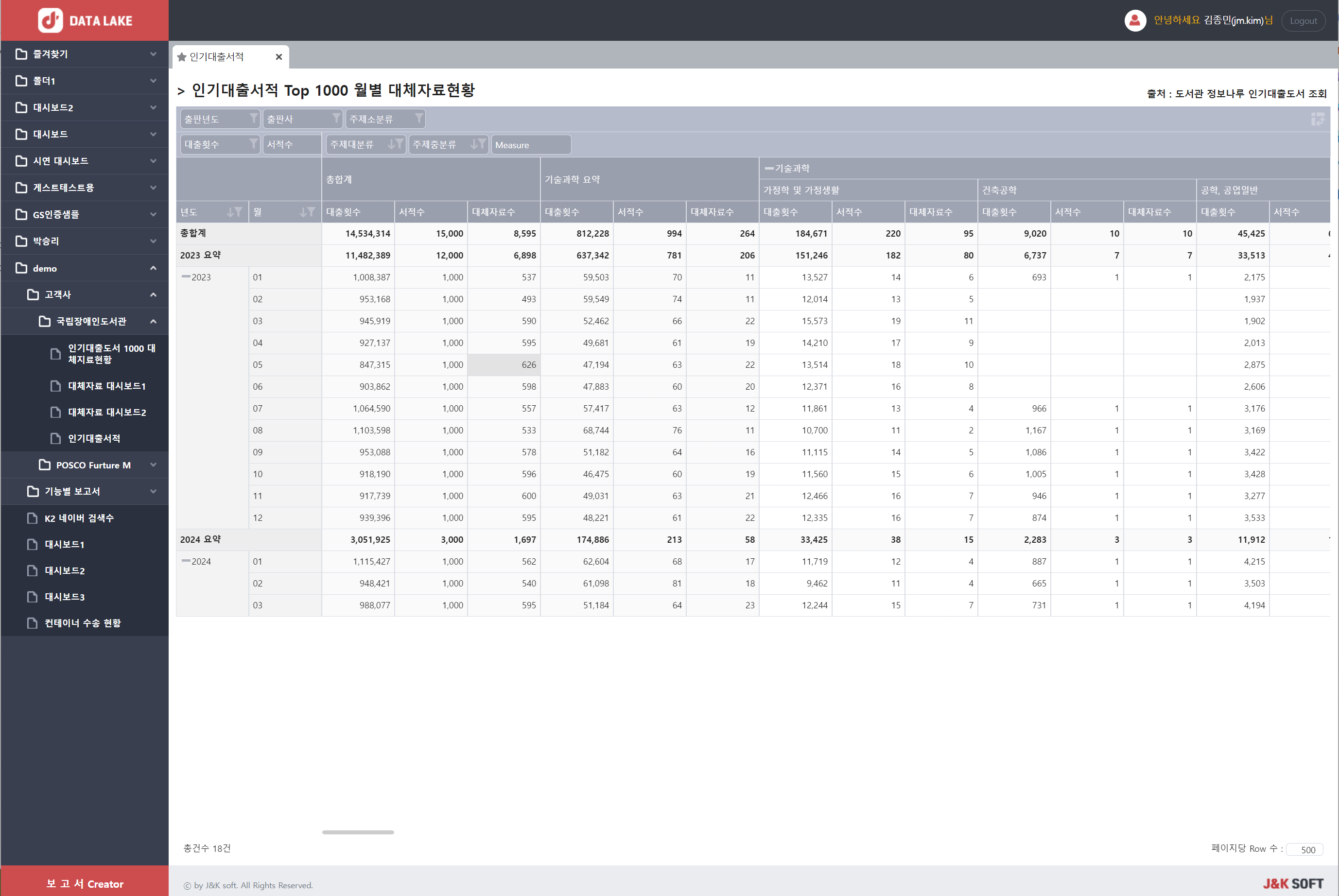This screenshot has height=896, width=1339.
Task: Open the filter on 출판년도 field
Action: (253, 118)
